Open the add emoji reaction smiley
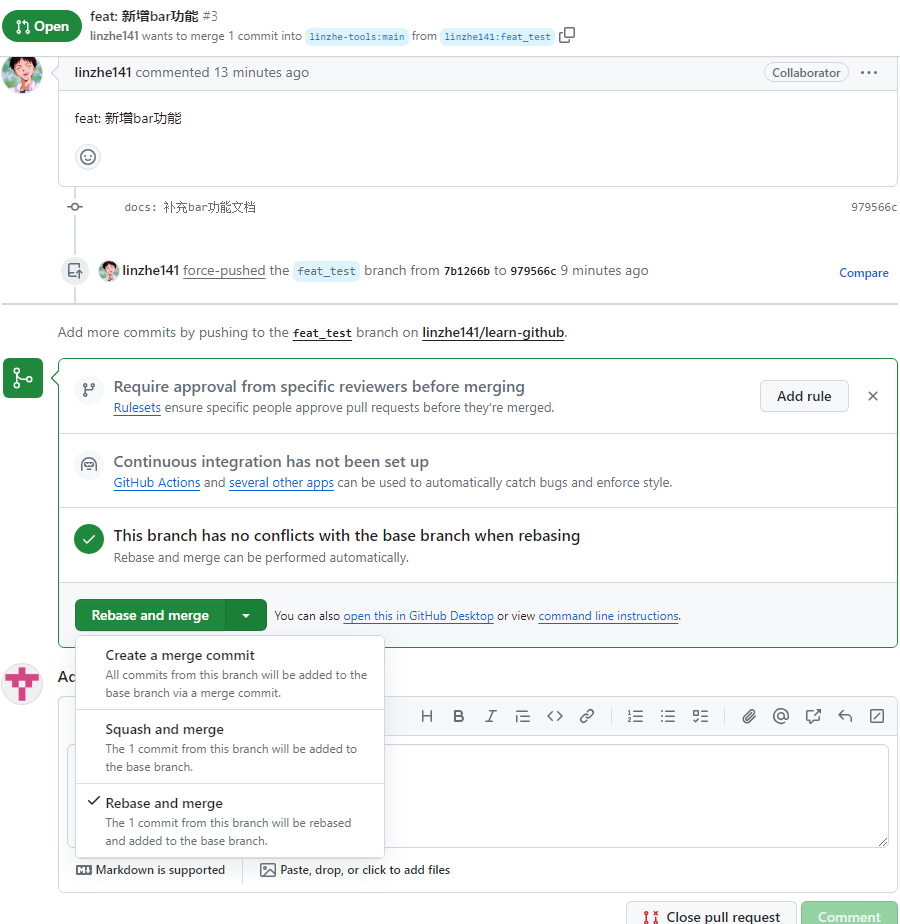 tap(88, 157)
